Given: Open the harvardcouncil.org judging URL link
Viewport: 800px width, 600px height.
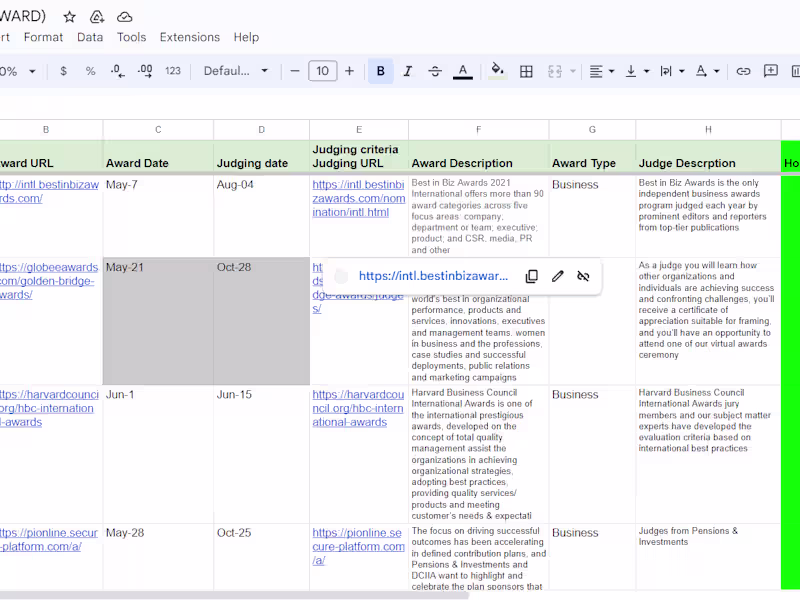Looking at the screenshot, I should point(357,408).
